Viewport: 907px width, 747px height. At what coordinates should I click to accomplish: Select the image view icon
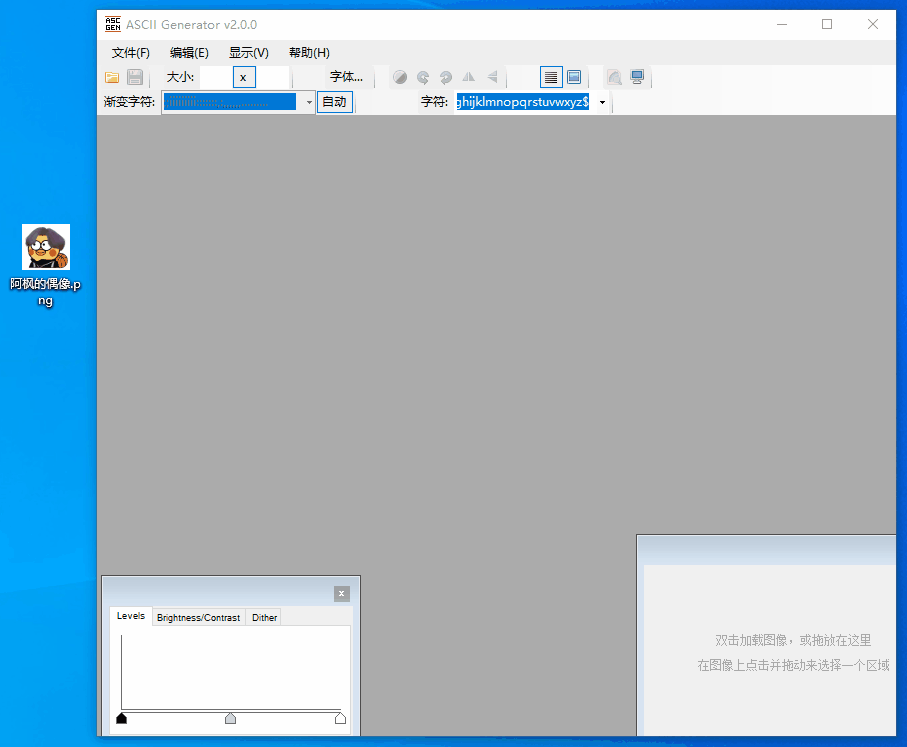(x=574, y=77)
